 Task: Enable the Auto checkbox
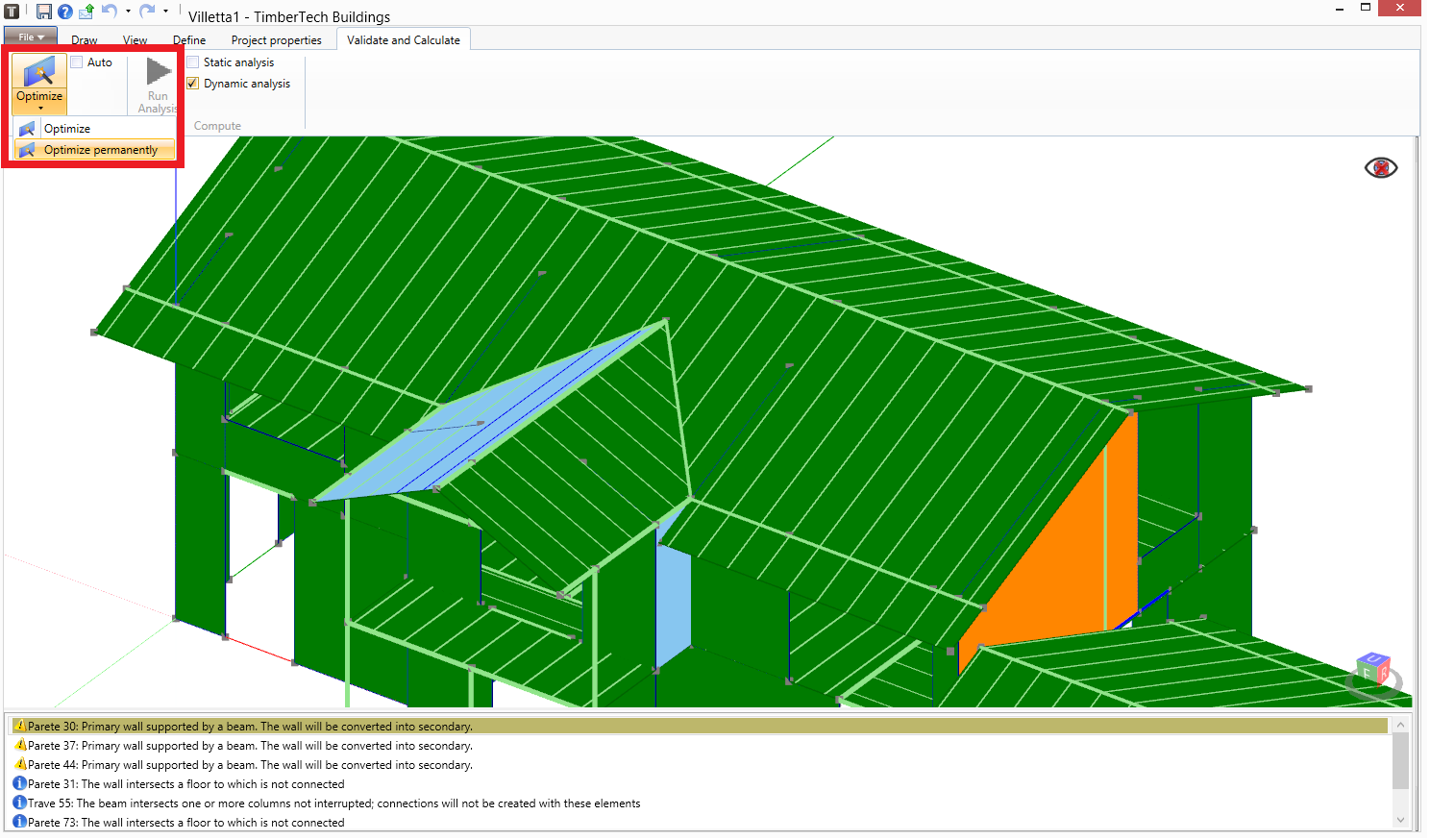point(77,62)
